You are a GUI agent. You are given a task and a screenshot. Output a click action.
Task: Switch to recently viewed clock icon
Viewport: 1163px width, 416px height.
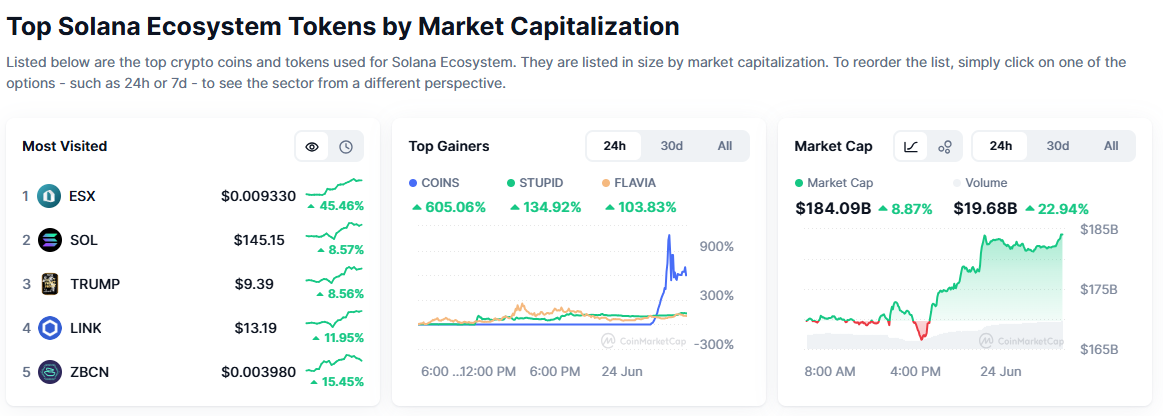pos(346,147)
